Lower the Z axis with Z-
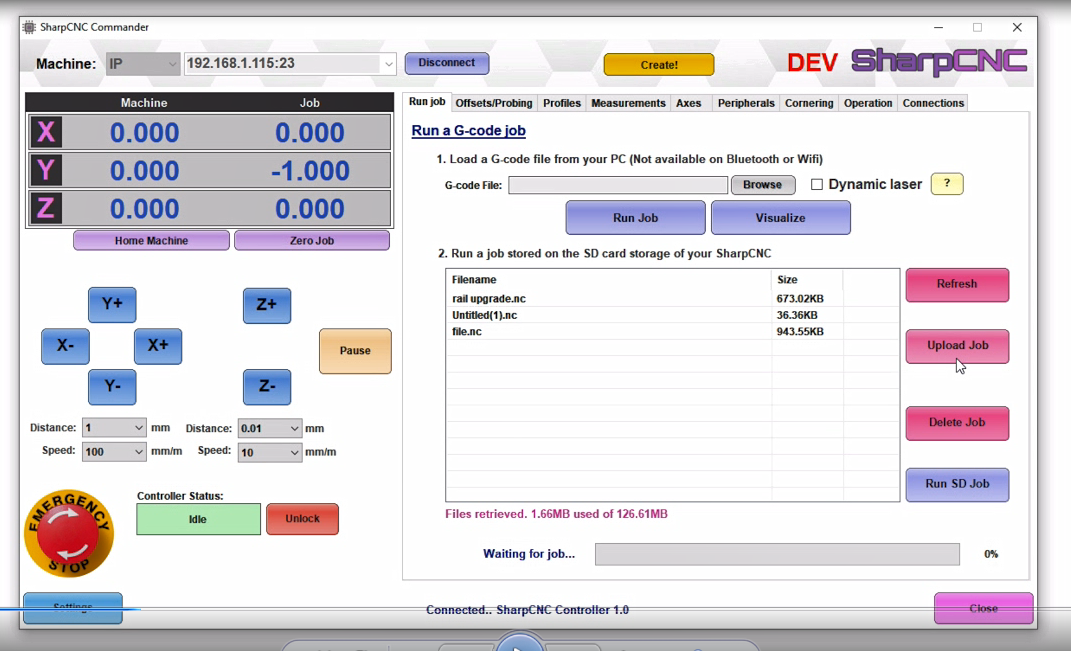The width and height of the screenshot is (1071, 651). point(267,387)
